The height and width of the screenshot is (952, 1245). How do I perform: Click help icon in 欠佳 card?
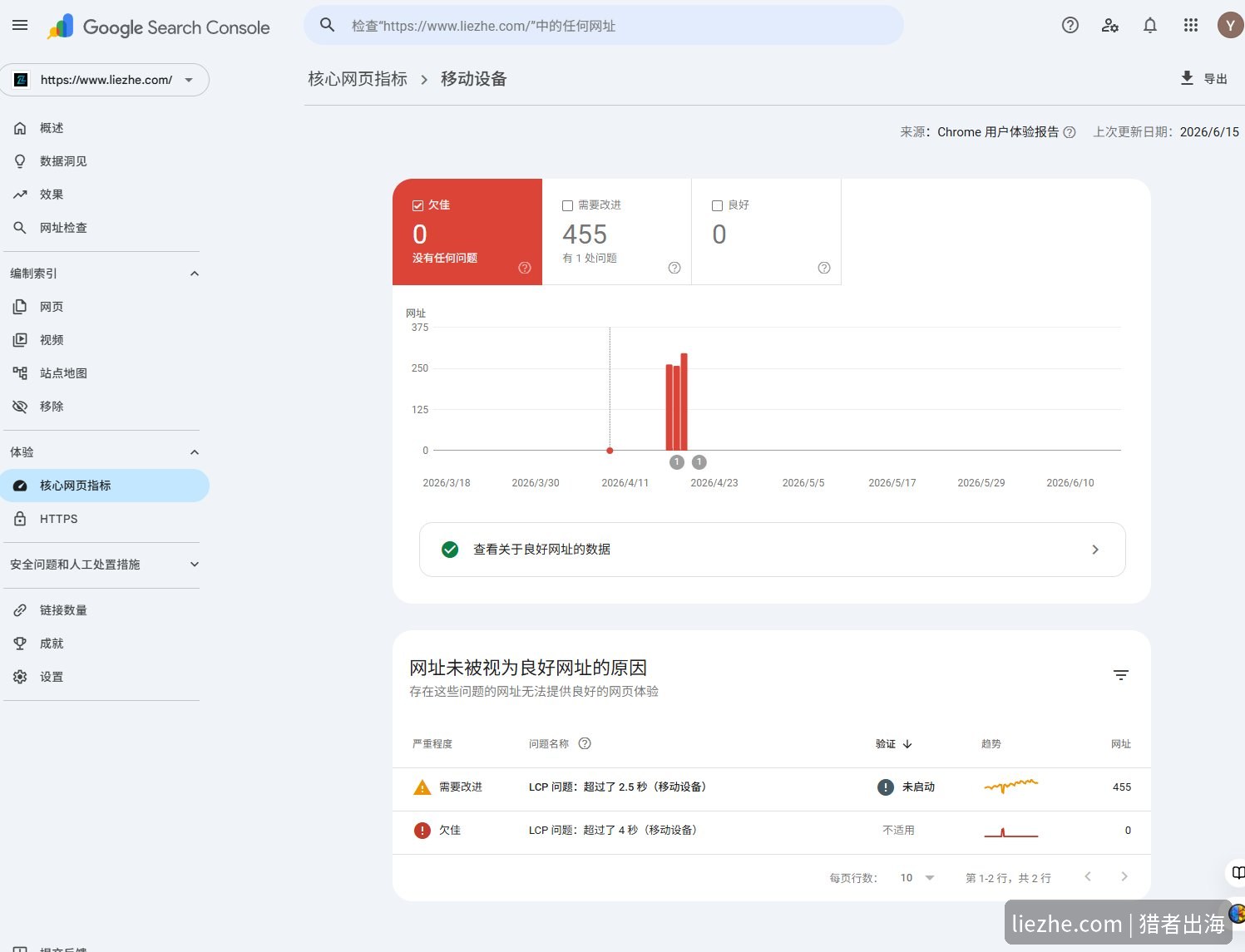[x=525, y=268]
